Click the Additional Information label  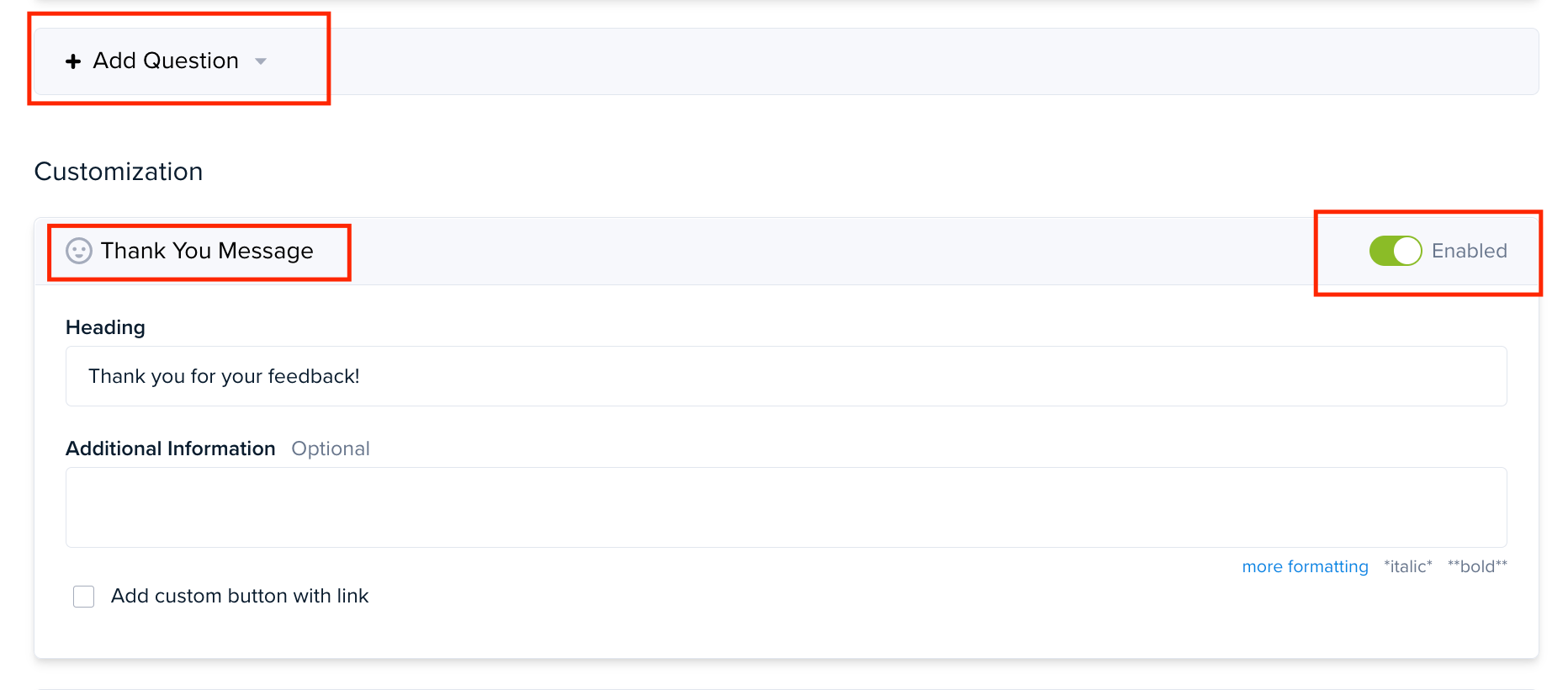[x=171, y=448]
